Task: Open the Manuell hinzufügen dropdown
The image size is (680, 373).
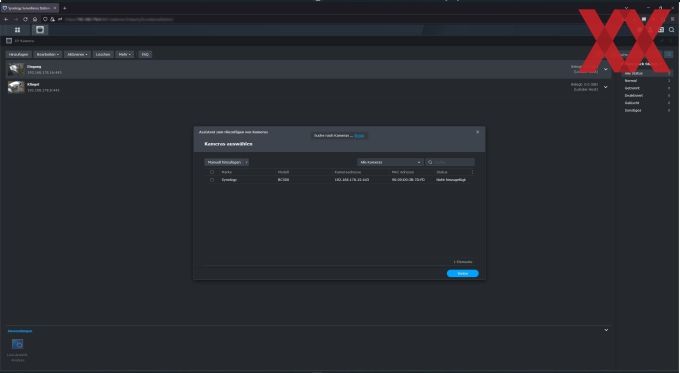Action: click(246, 162)
